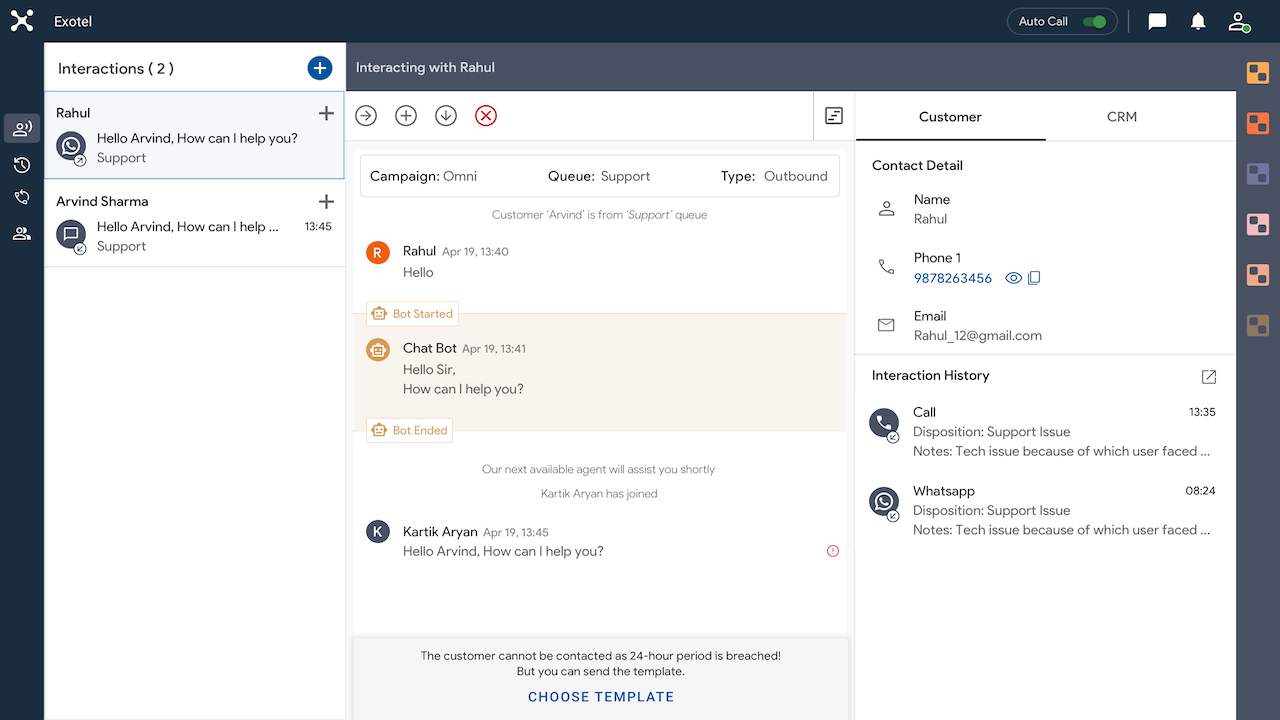Click the Interactions ( 2 ) heading
The height and width of the screenshot is (720, 1280).
click(x=116, y=69)
